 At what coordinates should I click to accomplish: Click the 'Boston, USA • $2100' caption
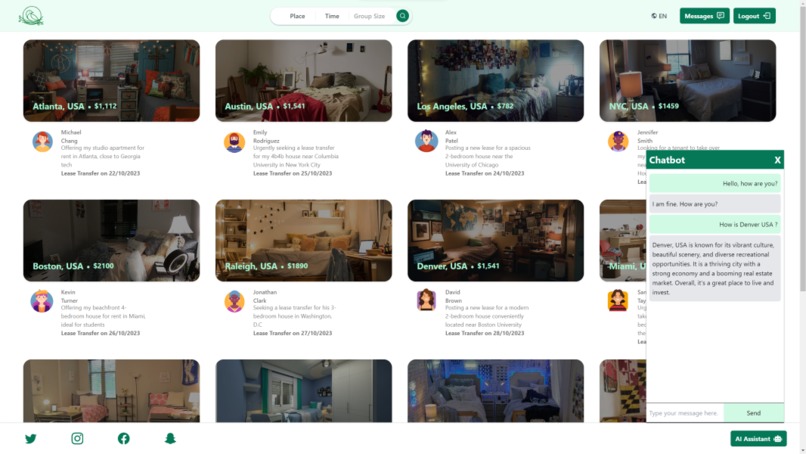click(73, 266)
